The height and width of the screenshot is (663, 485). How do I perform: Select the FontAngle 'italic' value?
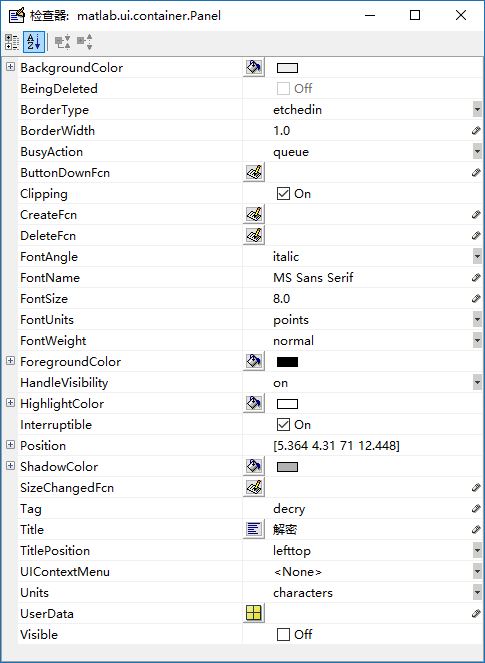[286, 256]
